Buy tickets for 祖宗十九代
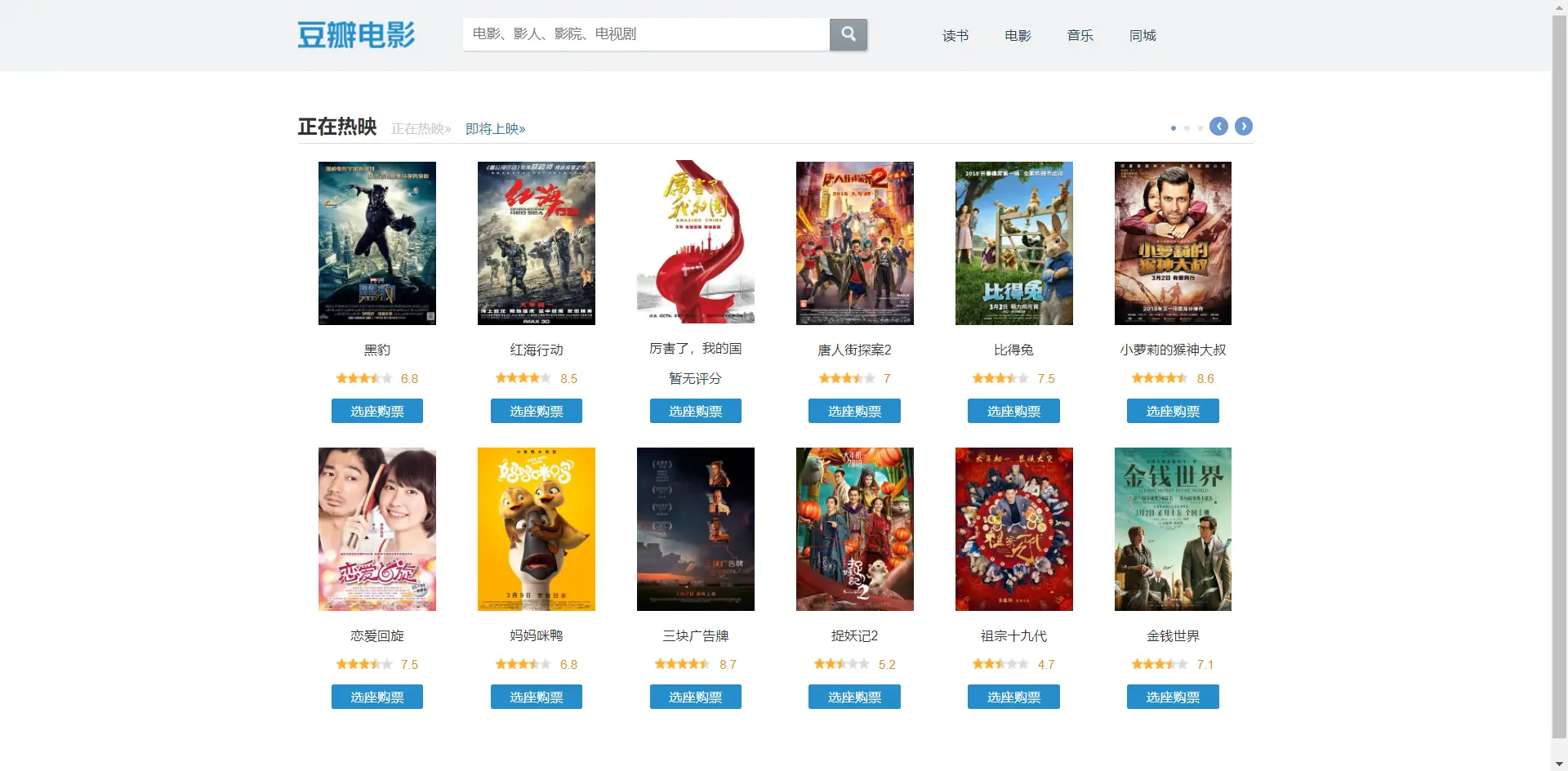Image resolution: width=1568 pixels, height=771 pixels. [1013, 697]
